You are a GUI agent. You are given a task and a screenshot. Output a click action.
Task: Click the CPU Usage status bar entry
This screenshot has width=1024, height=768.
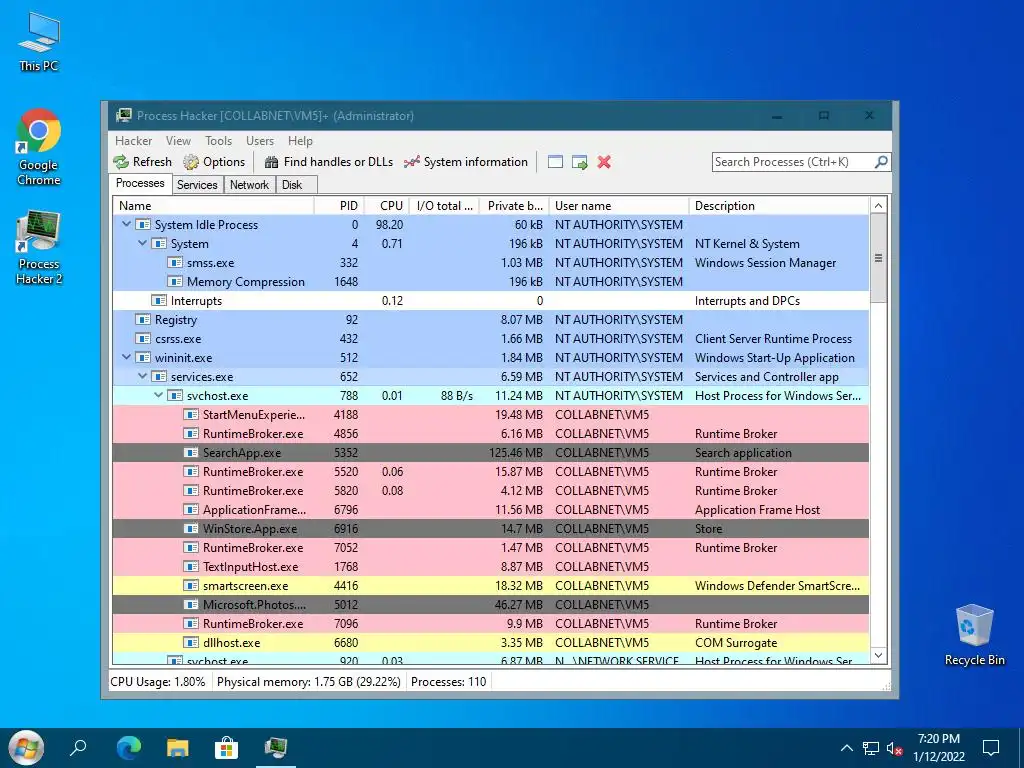pos(157,682)
